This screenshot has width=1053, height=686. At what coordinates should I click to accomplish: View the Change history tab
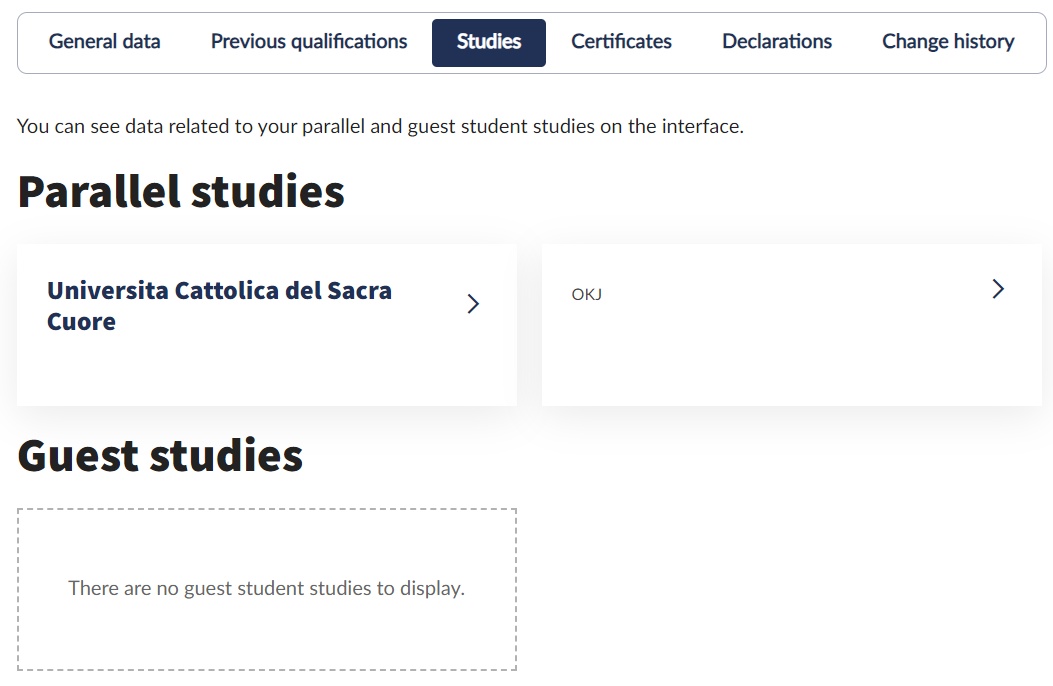point(948,42)
